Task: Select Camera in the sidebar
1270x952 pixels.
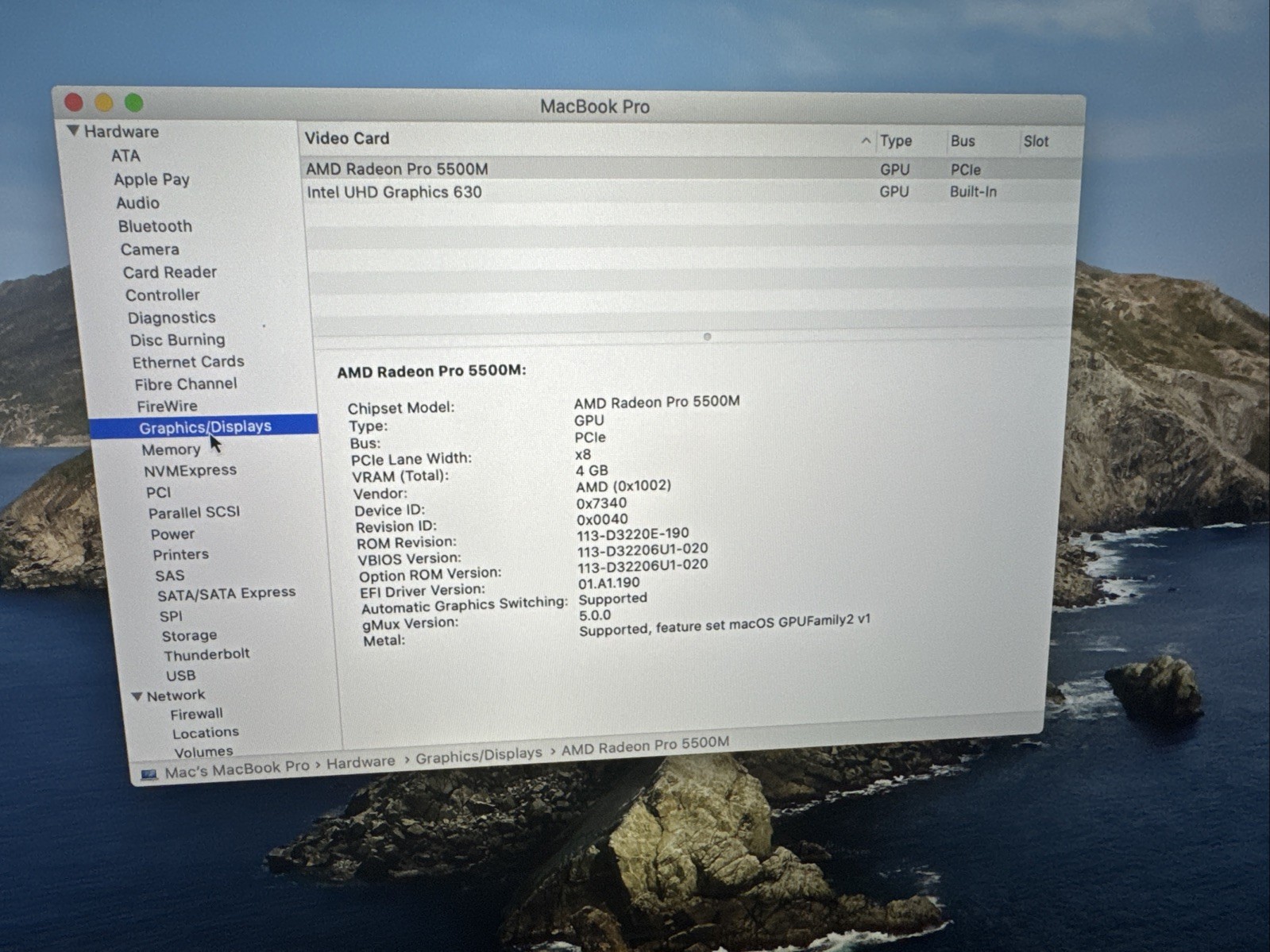Action: point(149,249)
